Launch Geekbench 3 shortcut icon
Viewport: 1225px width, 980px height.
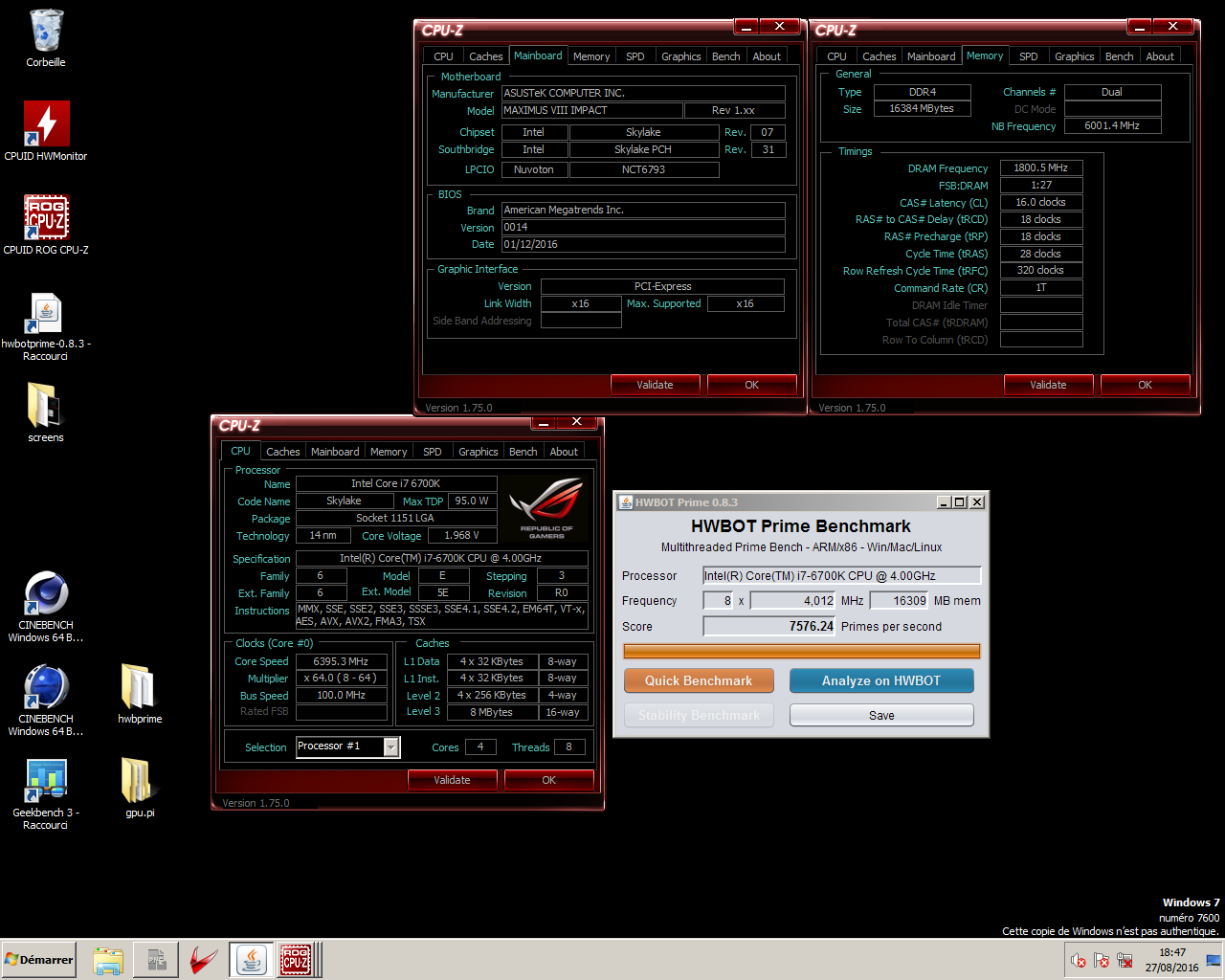(x=46, y=792)
